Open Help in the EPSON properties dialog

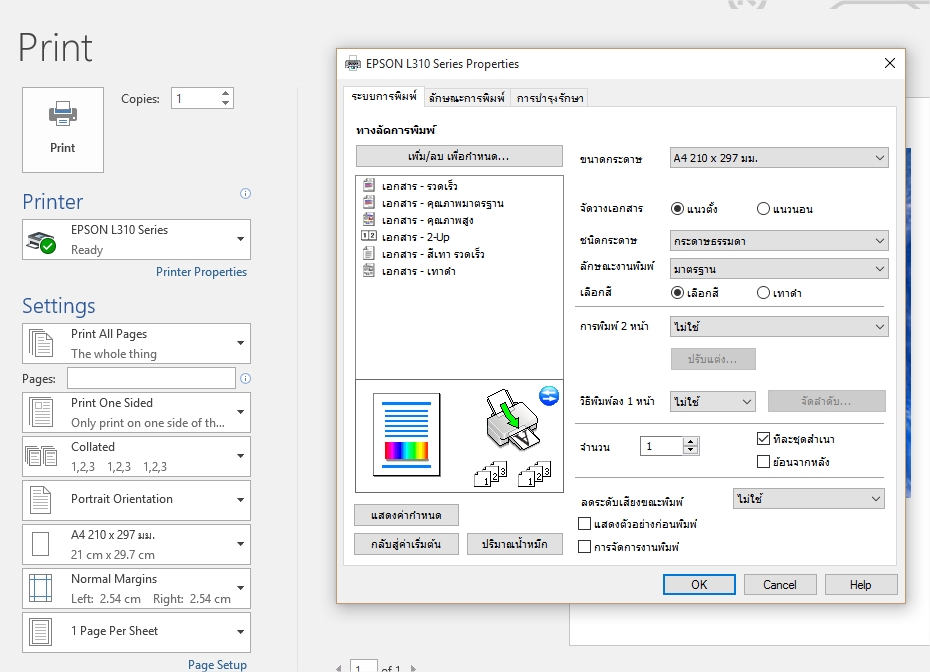click(x=861, y=584)
